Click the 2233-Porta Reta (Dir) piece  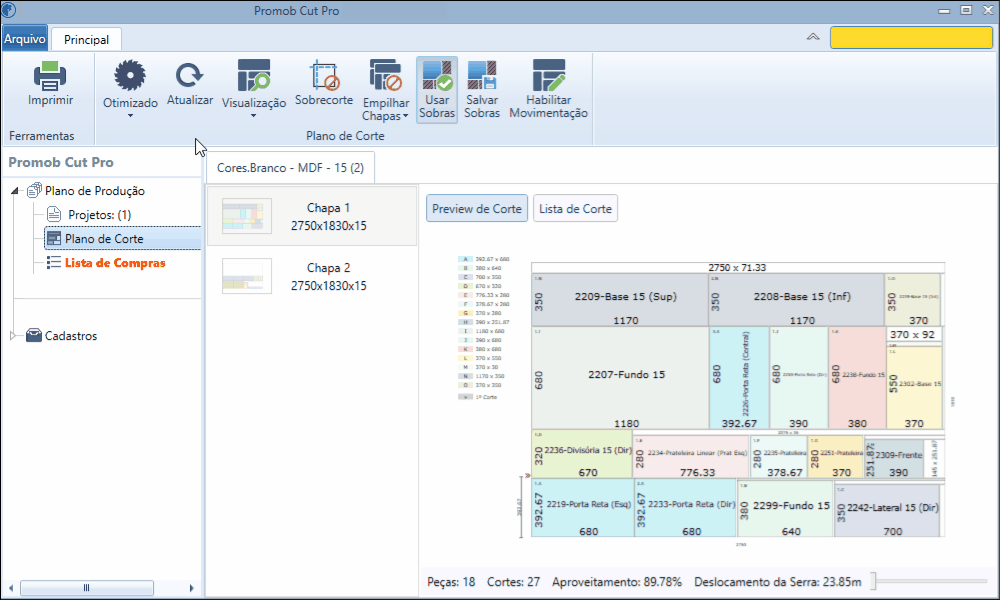point(685,508)
